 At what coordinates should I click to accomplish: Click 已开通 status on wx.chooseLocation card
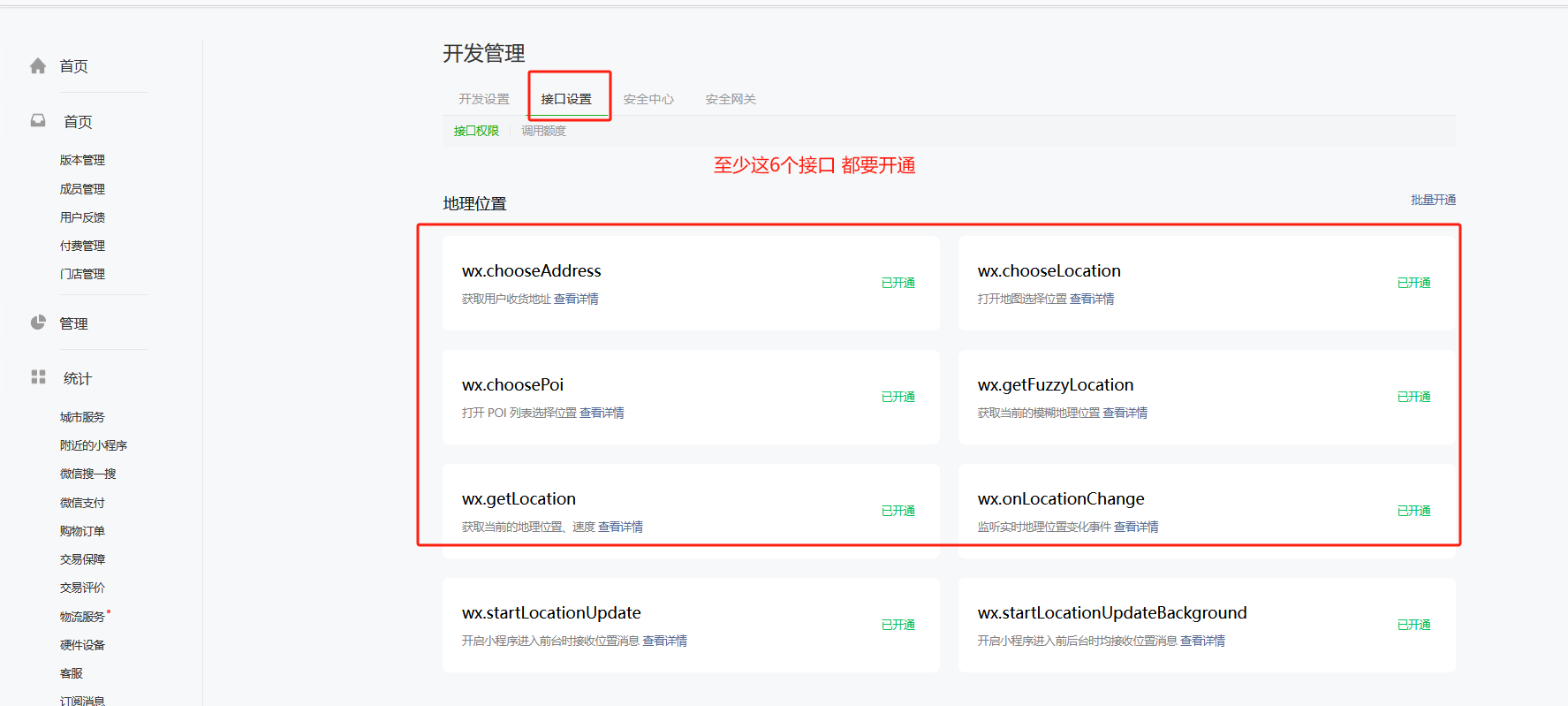(x=1414, y=283)
